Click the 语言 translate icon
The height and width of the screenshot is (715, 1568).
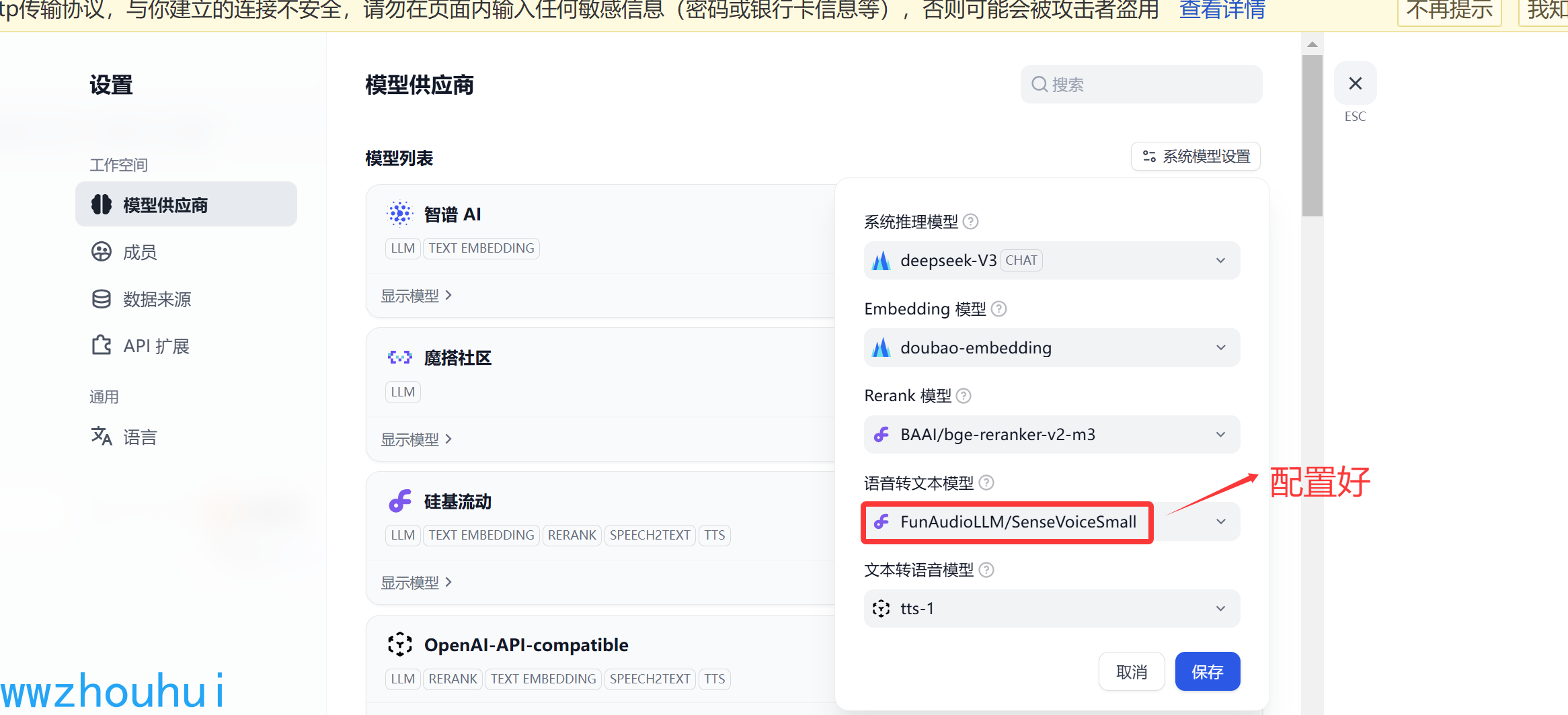click(102, 436)
